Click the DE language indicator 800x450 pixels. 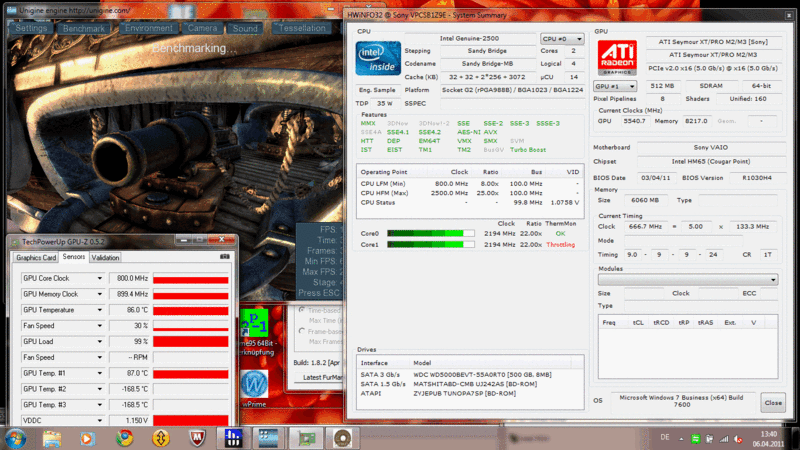pyautogui.click(x=665, y=437)
